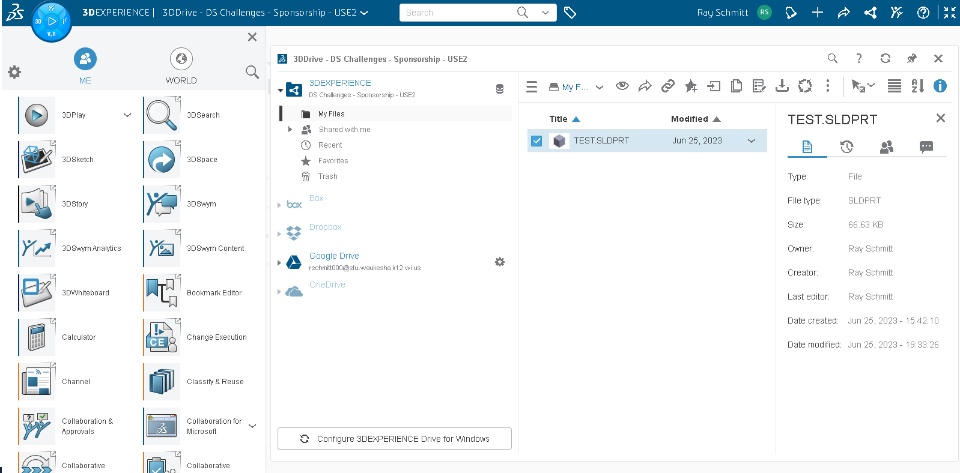Open the history tab in info panel

click(847, 147)
